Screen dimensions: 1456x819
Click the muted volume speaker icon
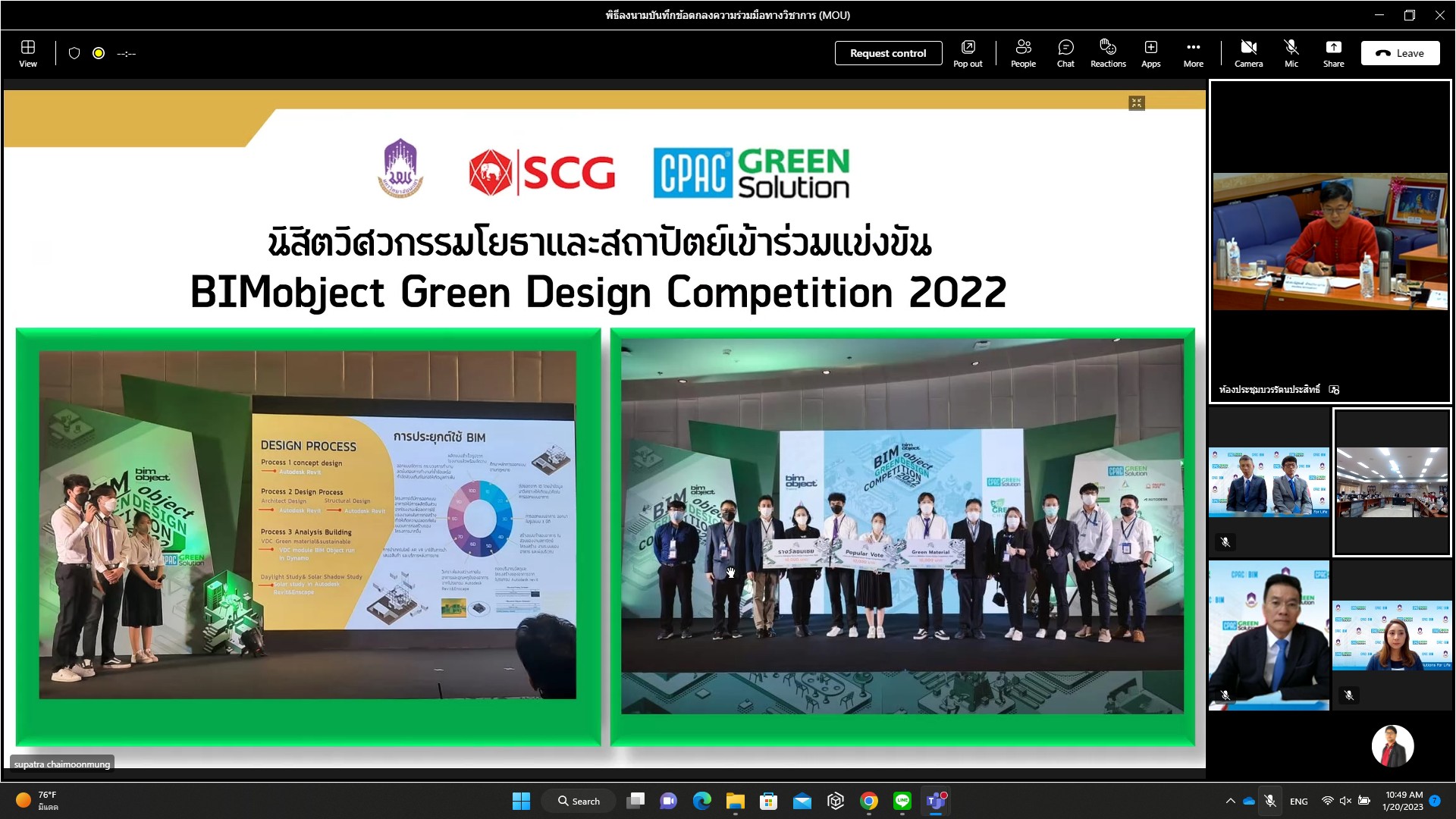(x=1345, y=801)
